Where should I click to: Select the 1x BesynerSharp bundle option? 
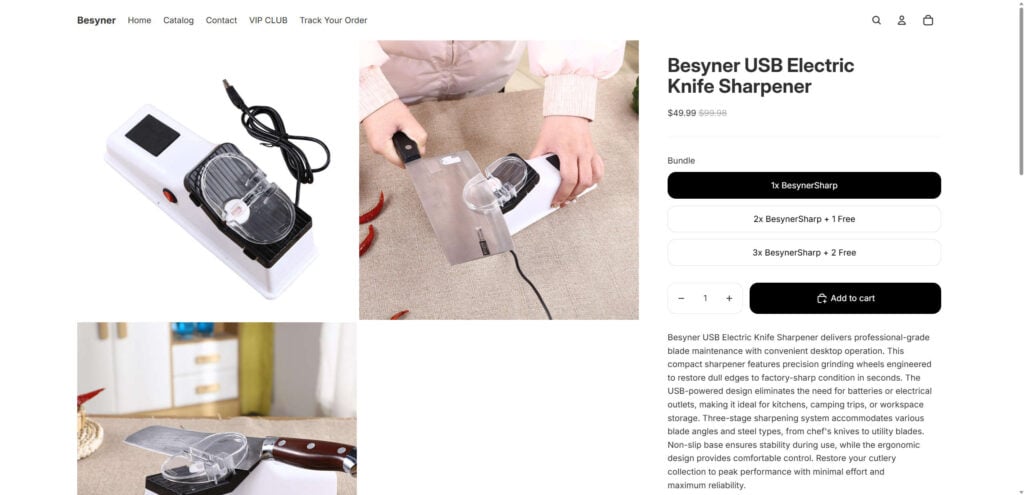point(804,185)
